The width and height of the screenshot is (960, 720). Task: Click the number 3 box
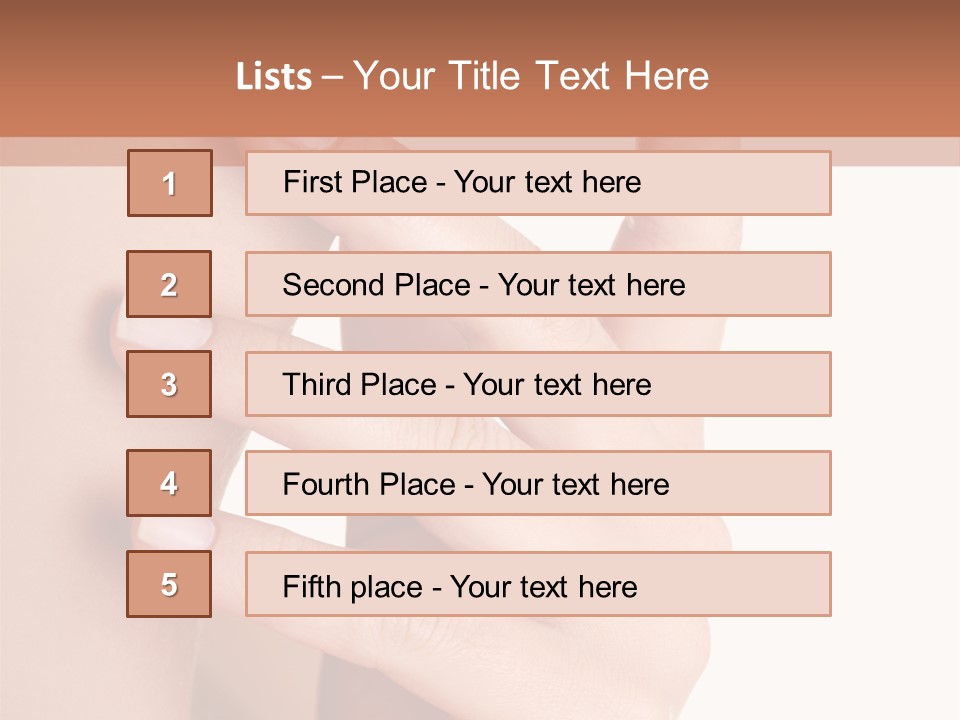point(169,384)
